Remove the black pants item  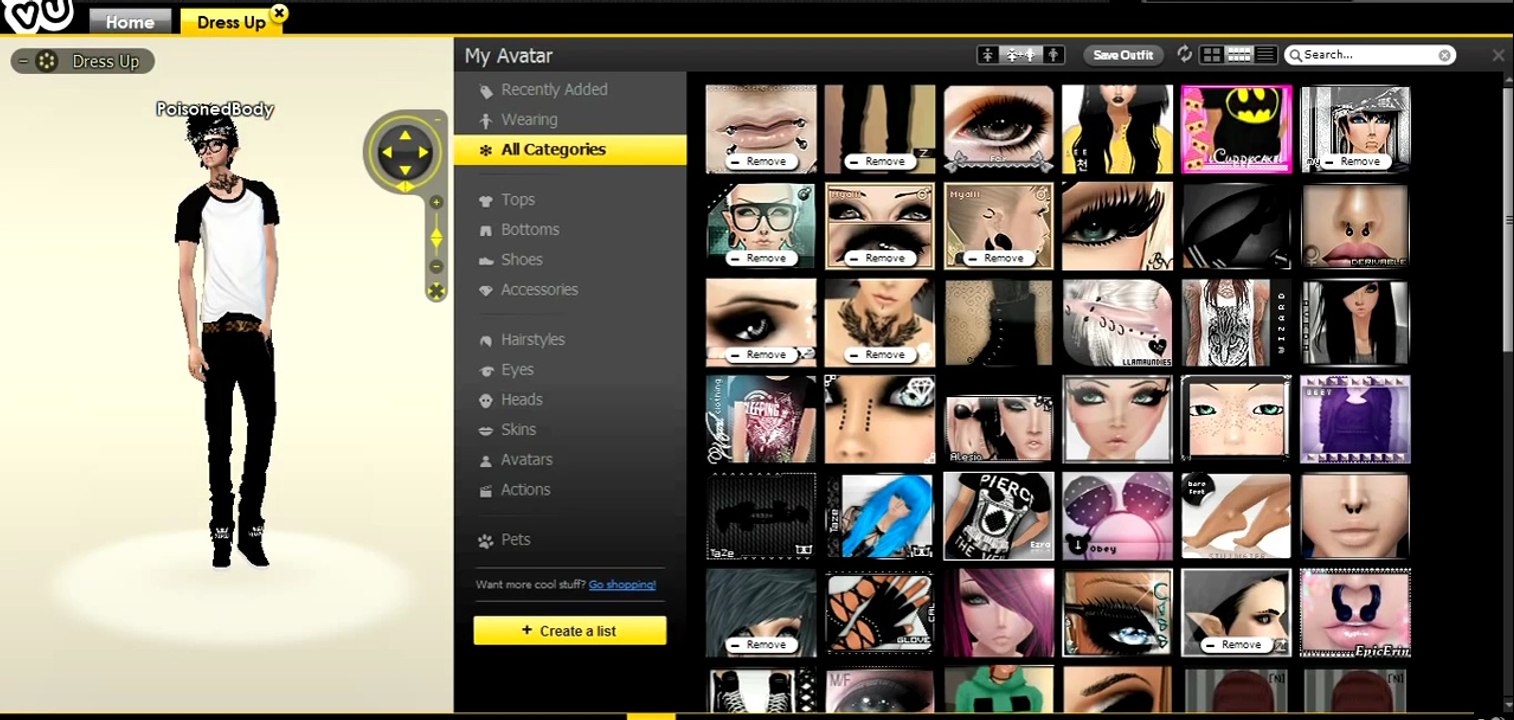[x=878, y=161]
